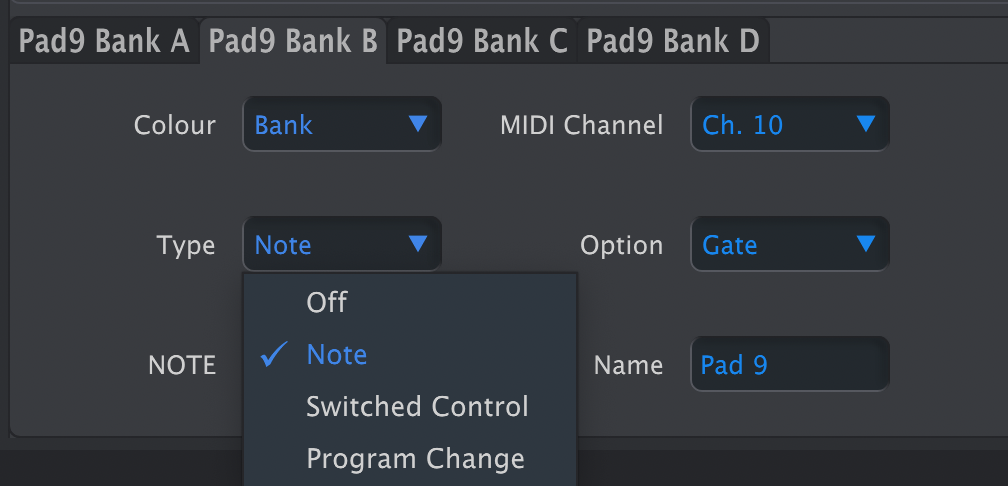Viewport: 1008px width, 486px height.
Task: Click the blue arrow of MIDI Channel dropdown
Action: point(866,123)
